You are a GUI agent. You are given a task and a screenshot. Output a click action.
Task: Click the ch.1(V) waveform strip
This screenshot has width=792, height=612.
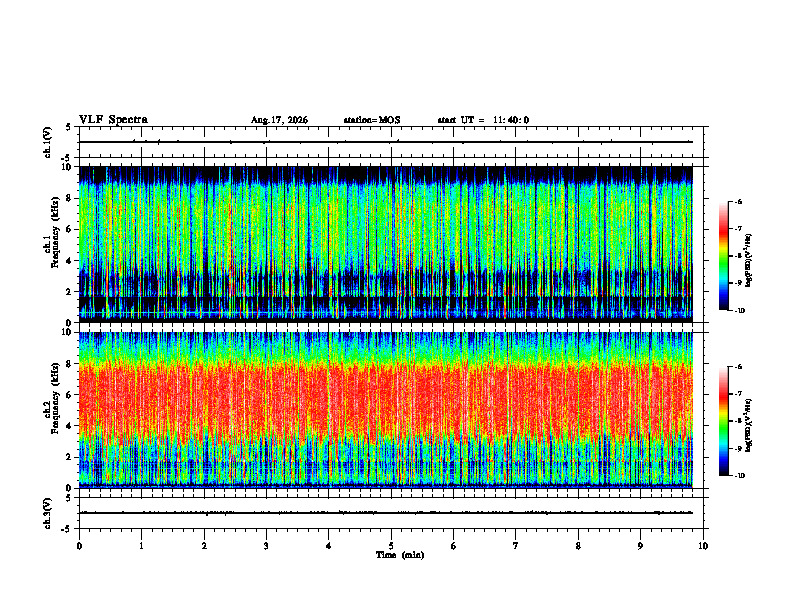(385, 142)
